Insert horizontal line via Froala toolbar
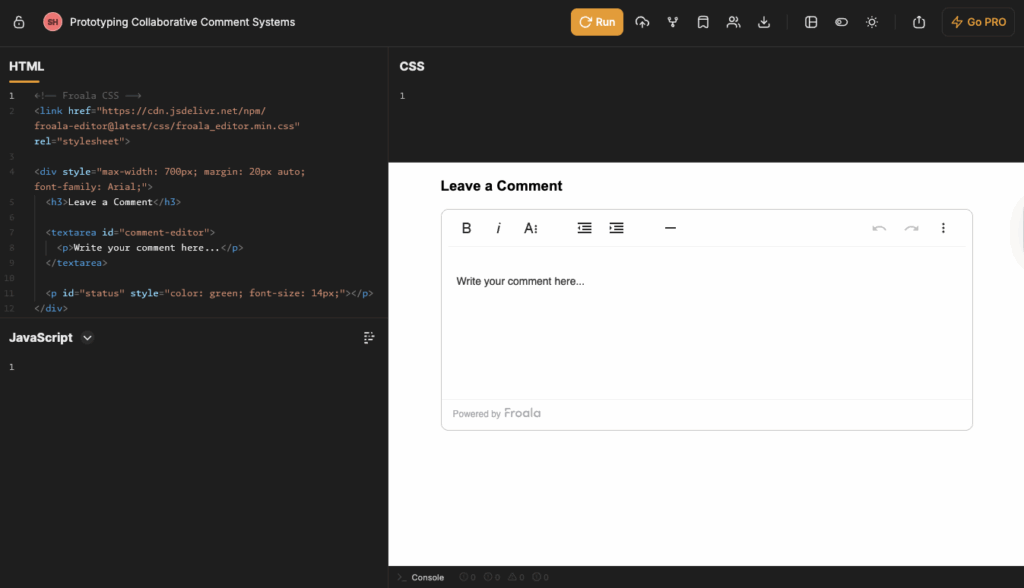The width and height of the screenshot is (1024, 588). tap(670, 228)
